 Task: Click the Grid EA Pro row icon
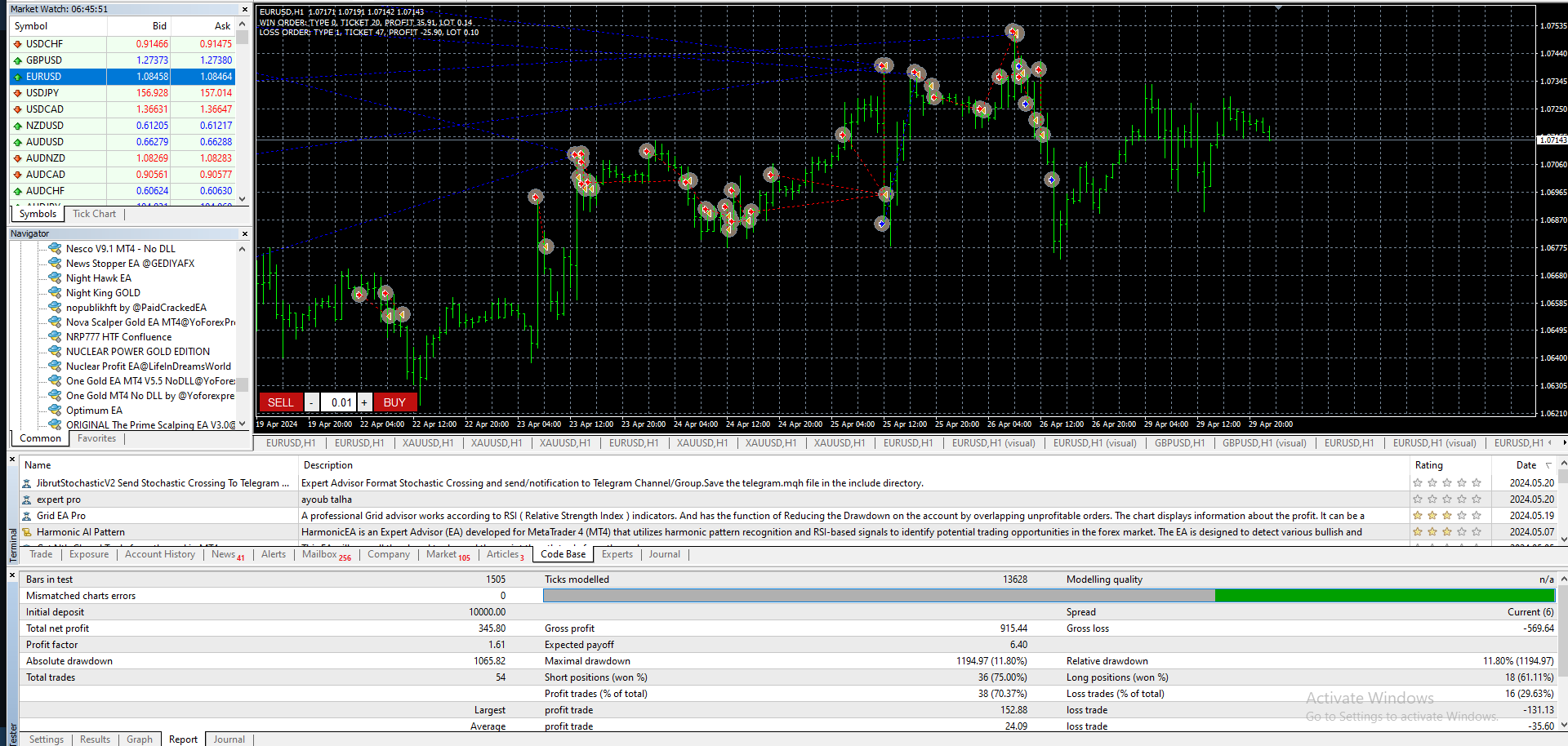click(x=27, y=516)
